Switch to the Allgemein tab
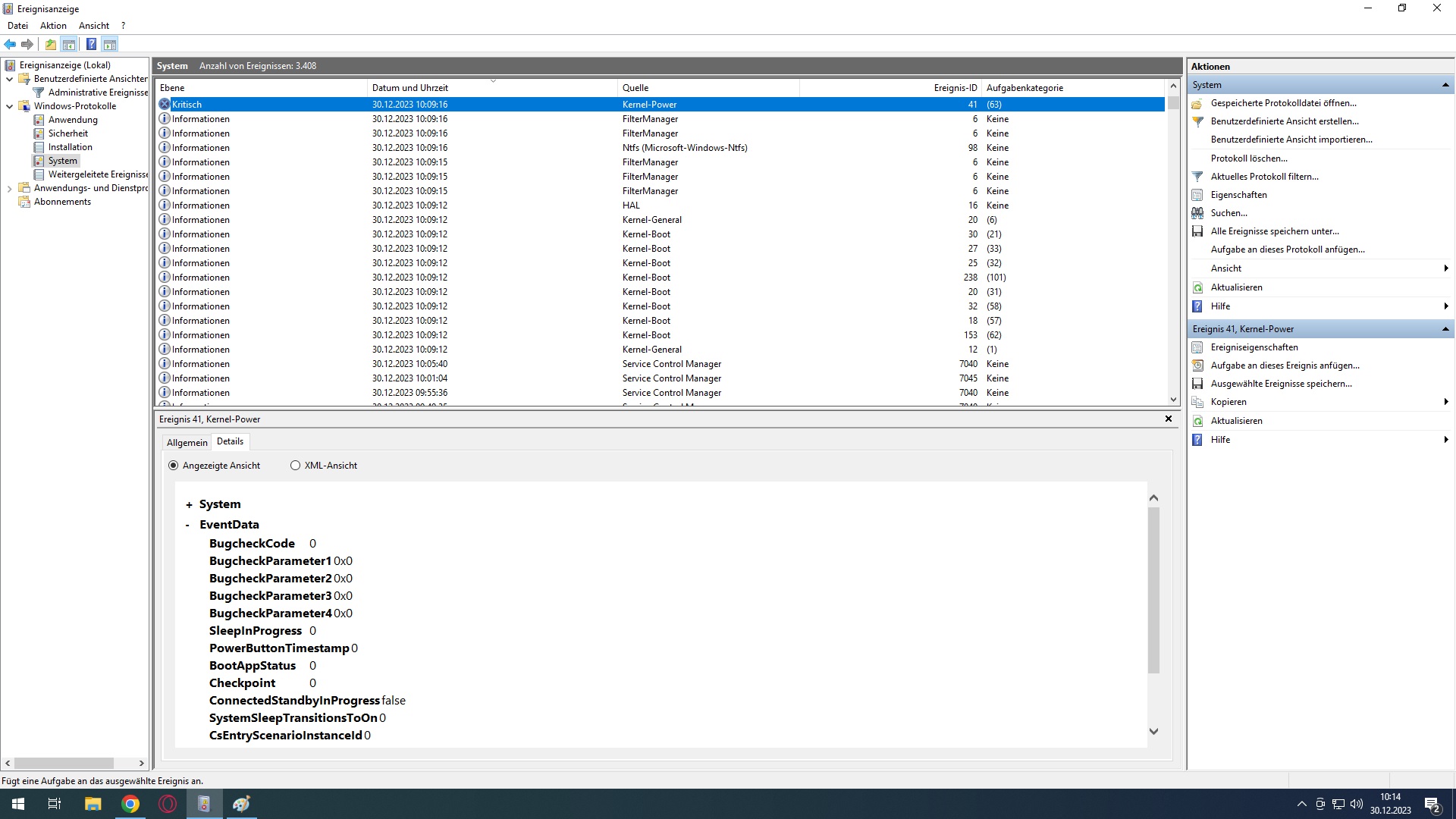This screenshot has height=819, width=1456. [187, 443]
